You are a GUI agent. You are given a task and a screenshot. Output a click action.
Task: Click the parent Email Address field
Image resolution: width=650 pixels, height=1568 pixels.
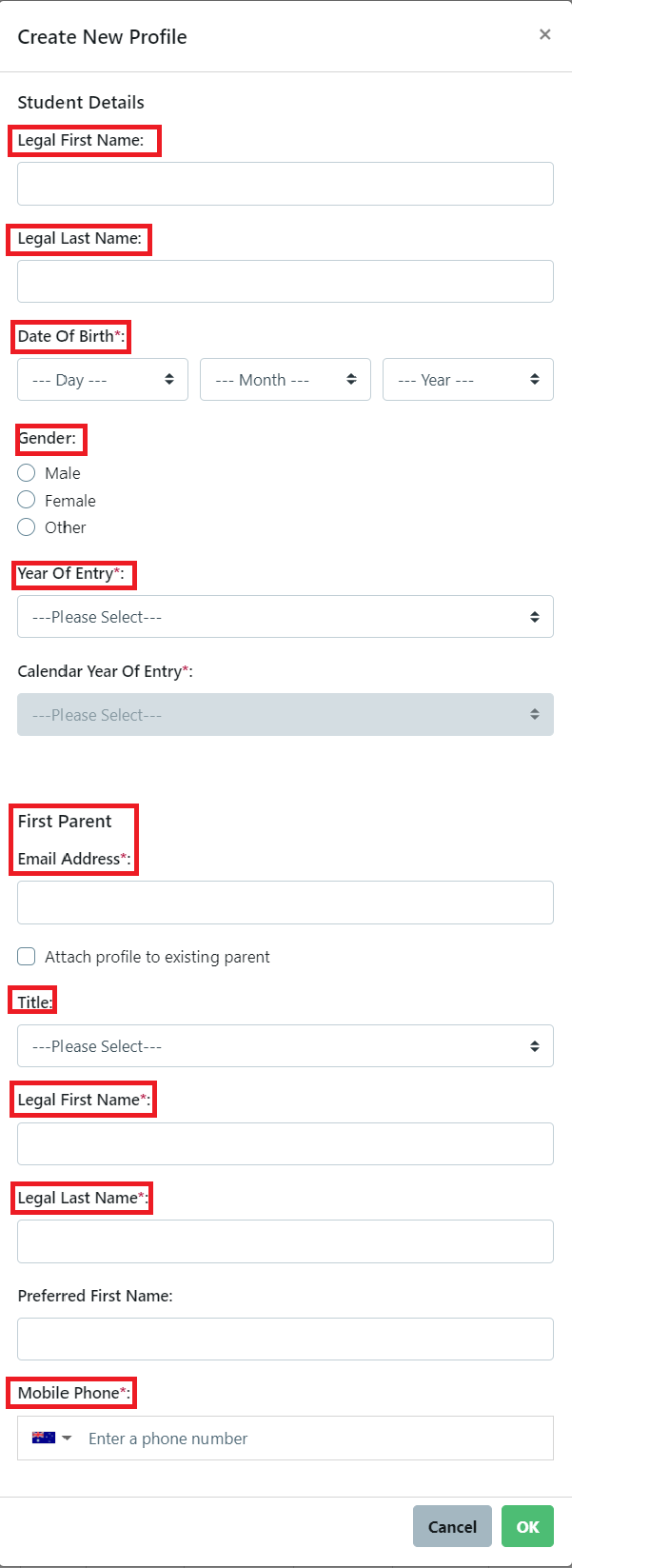[x=285, y=902]
